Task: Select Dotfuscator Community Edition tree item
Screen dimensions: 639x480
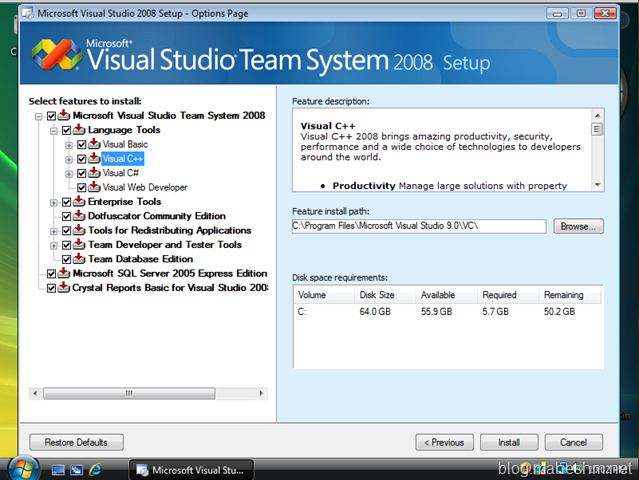Action: point(157,216)
